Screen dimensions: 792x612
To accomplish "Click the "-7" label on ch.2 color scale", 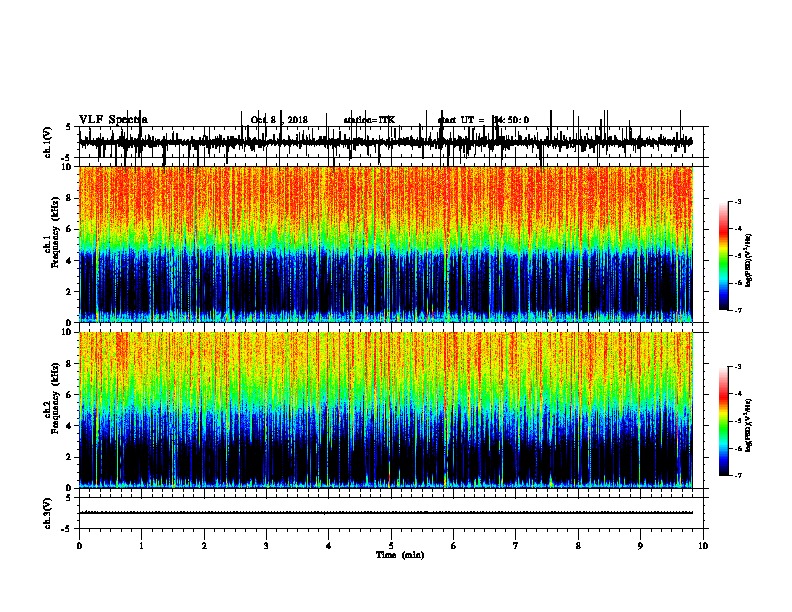I will 737,476.
